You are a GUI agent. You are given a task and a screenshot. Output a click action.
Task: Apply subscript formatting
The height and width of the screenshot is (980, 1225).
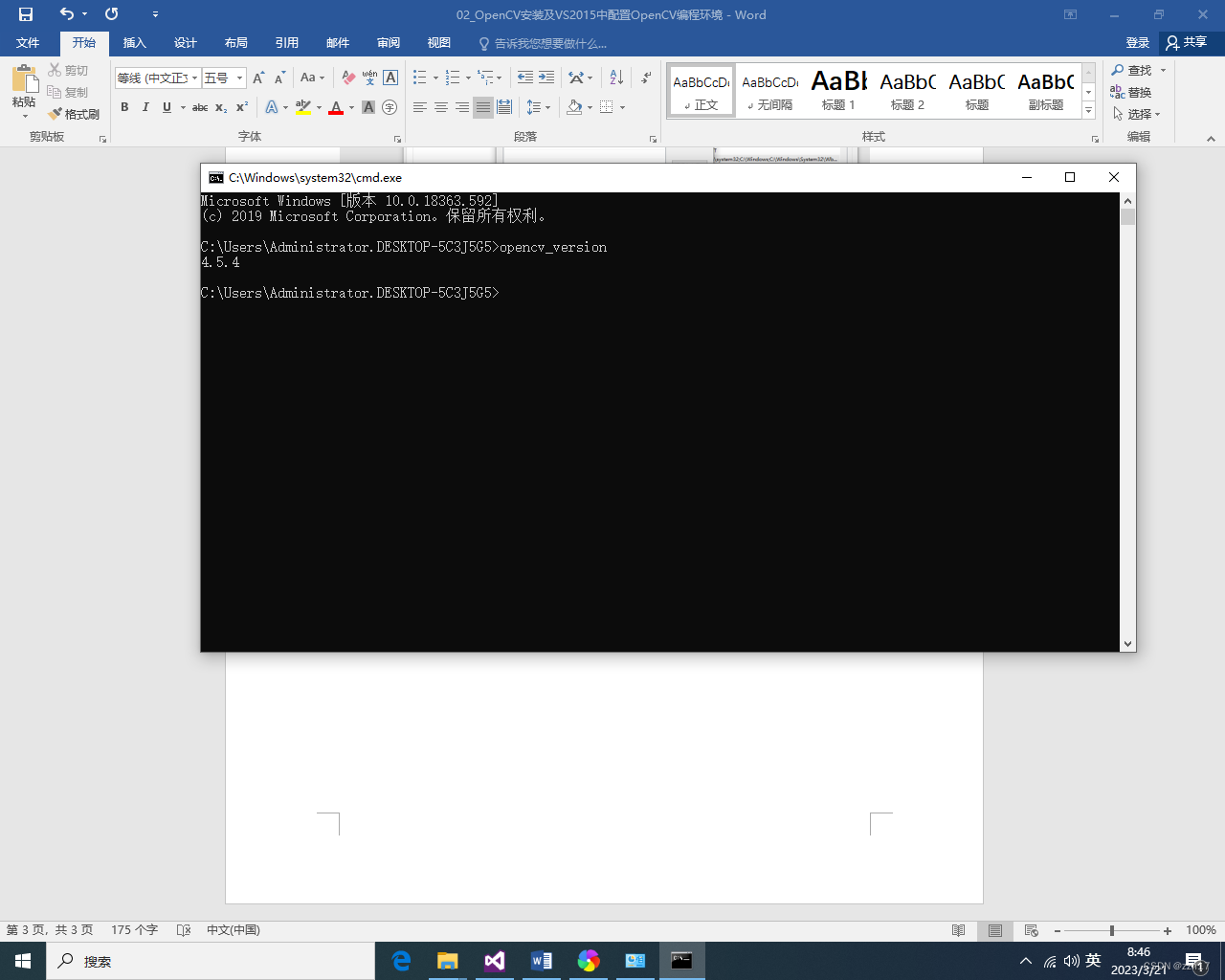(x=221, y=107)
